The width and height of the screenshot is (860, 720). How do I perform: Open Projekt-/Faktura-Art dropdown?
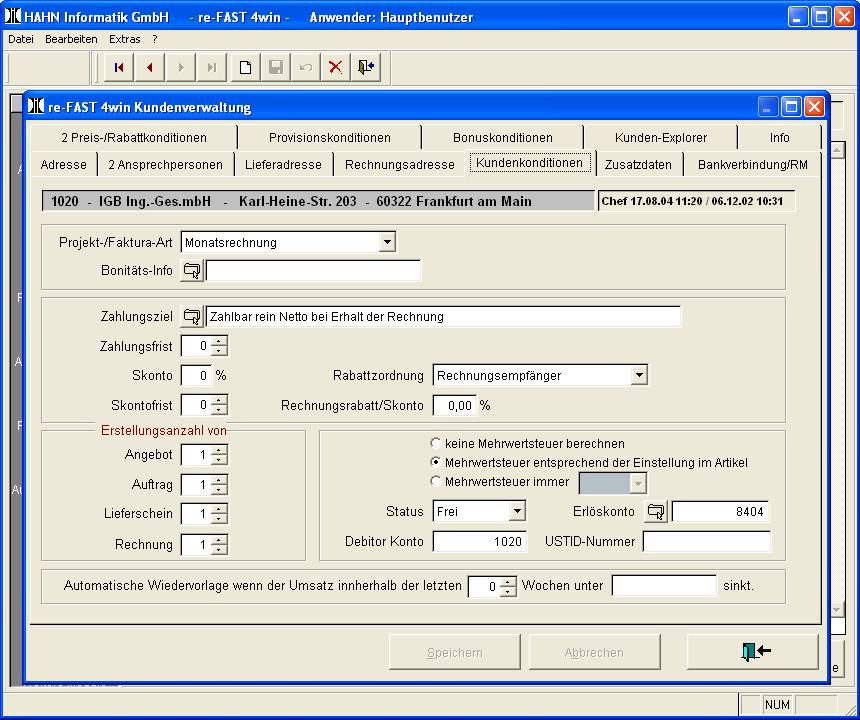pos(387,242)
